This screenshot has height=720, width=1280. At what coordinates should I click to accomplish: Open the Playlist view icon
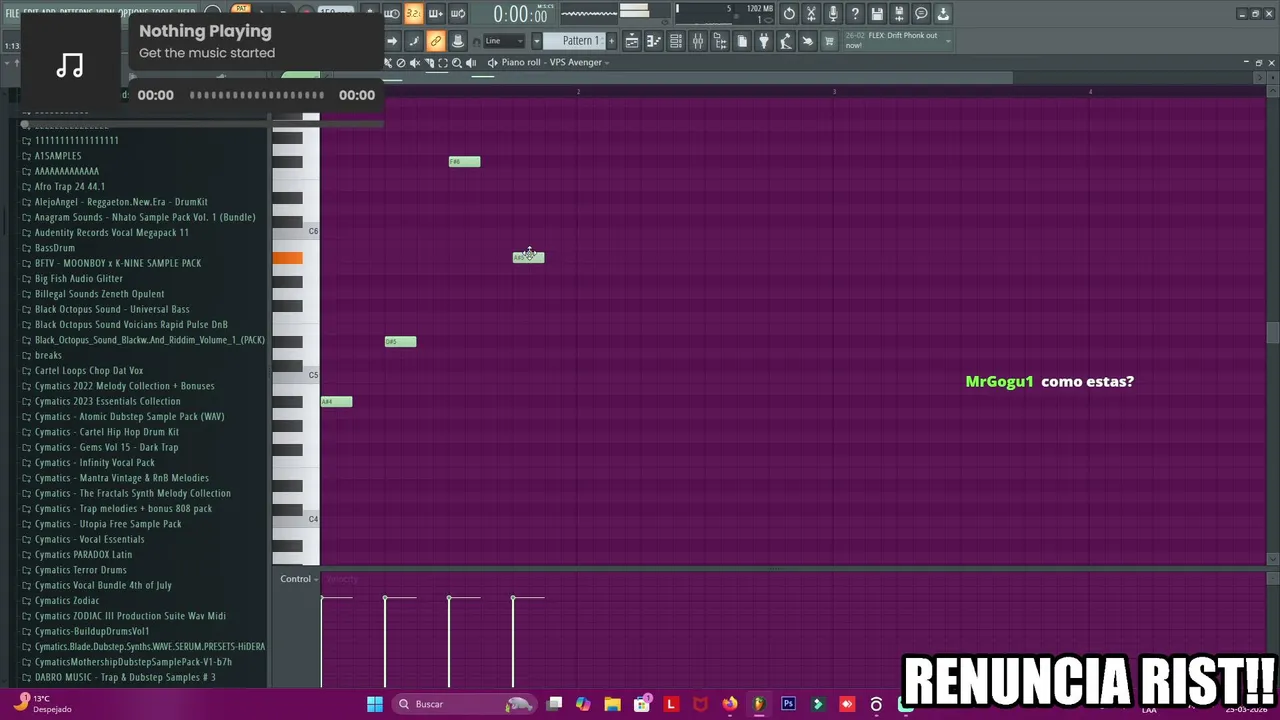click(x=631, y=41)
